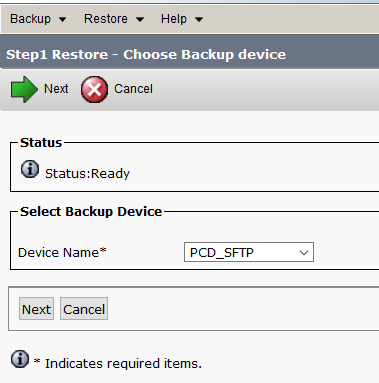Click the bottom Cancel button
Screen dimensions: 379x383
(x=84, y=309)
